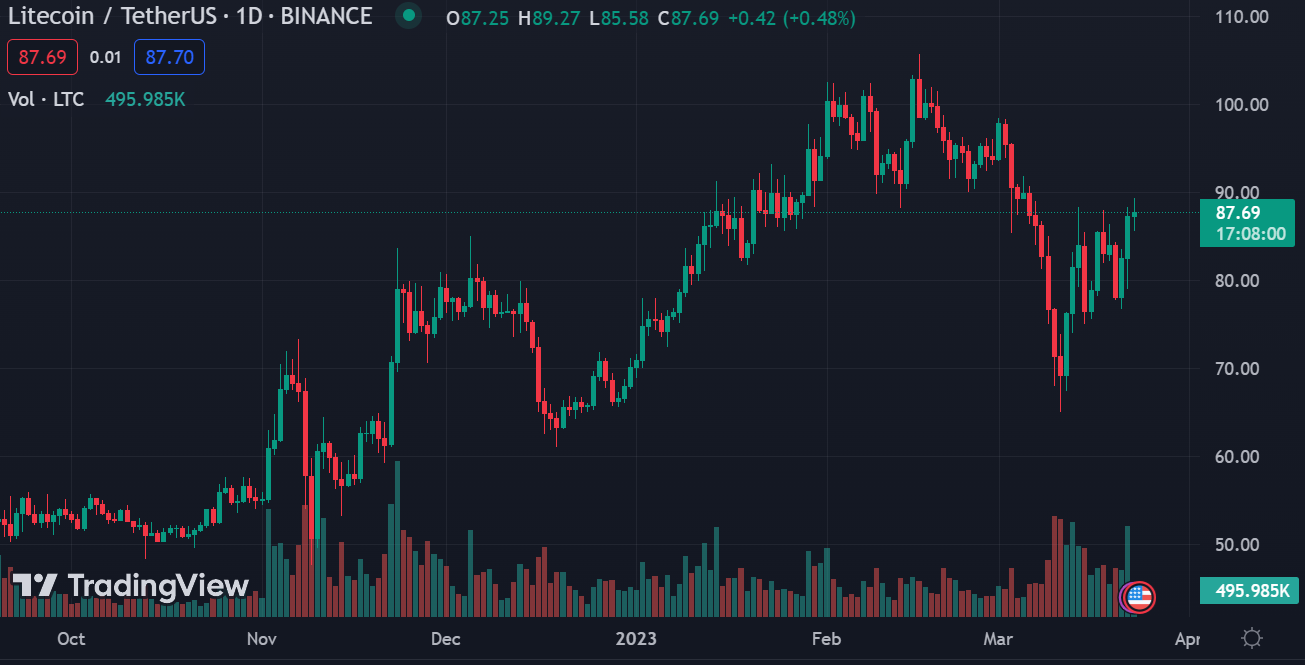The image size is (1305, 665).
Task: Click the green market status dot
Action: (x=408, y=16)
